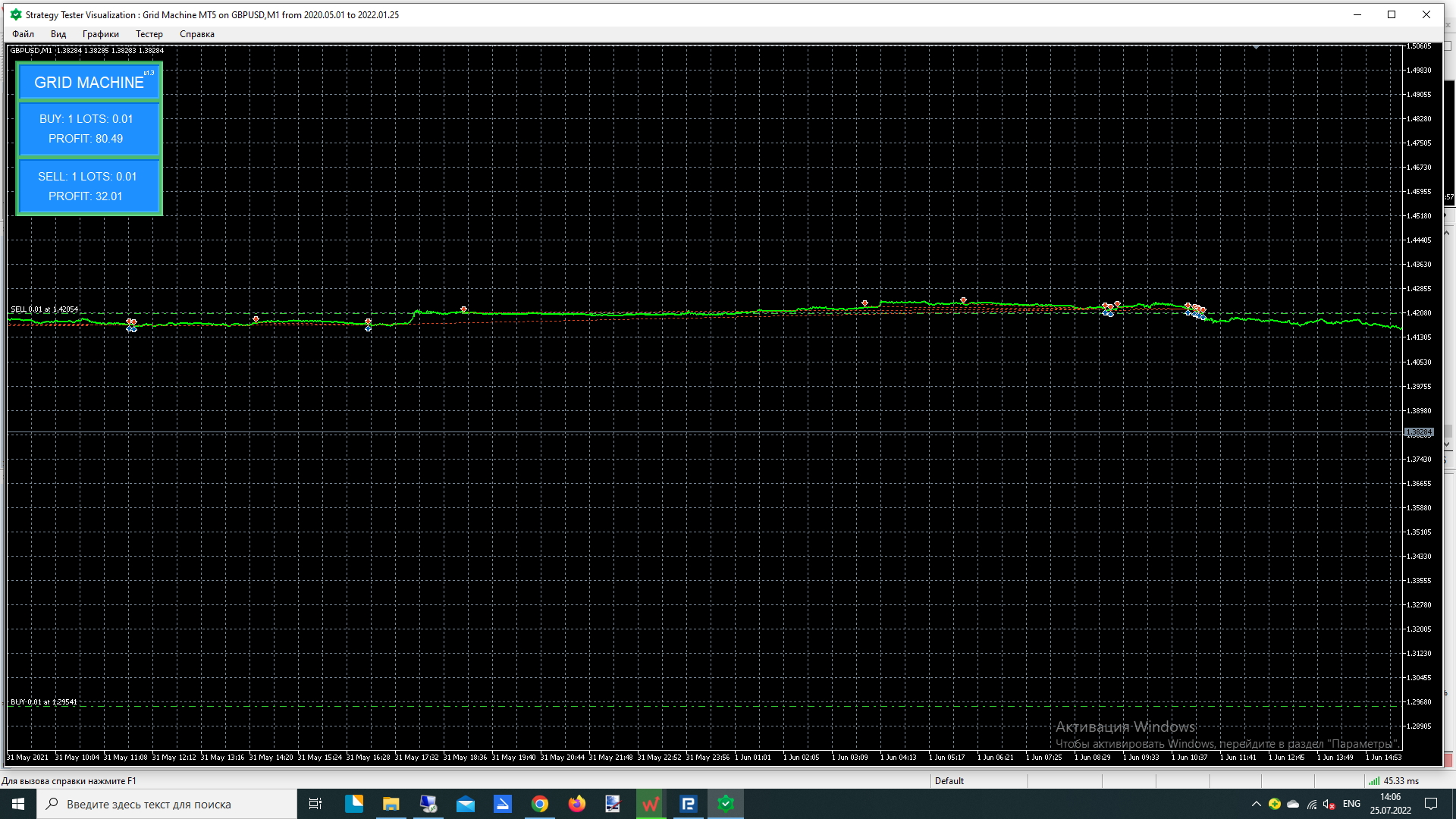Expand hidden system tray icons

(x=1256, y=804)
